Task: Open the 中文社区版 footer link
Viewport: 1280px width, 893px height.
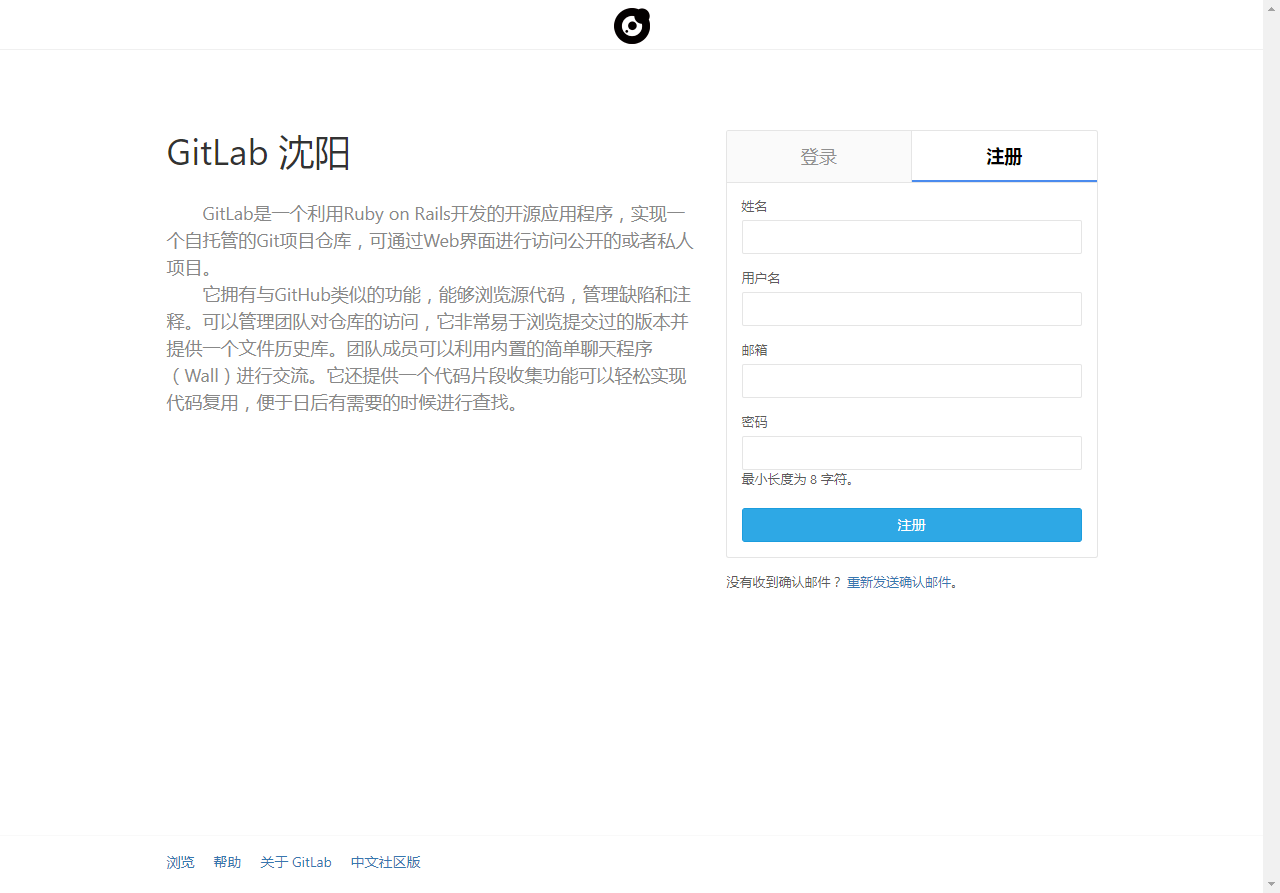Action: [x=386, y=862]
